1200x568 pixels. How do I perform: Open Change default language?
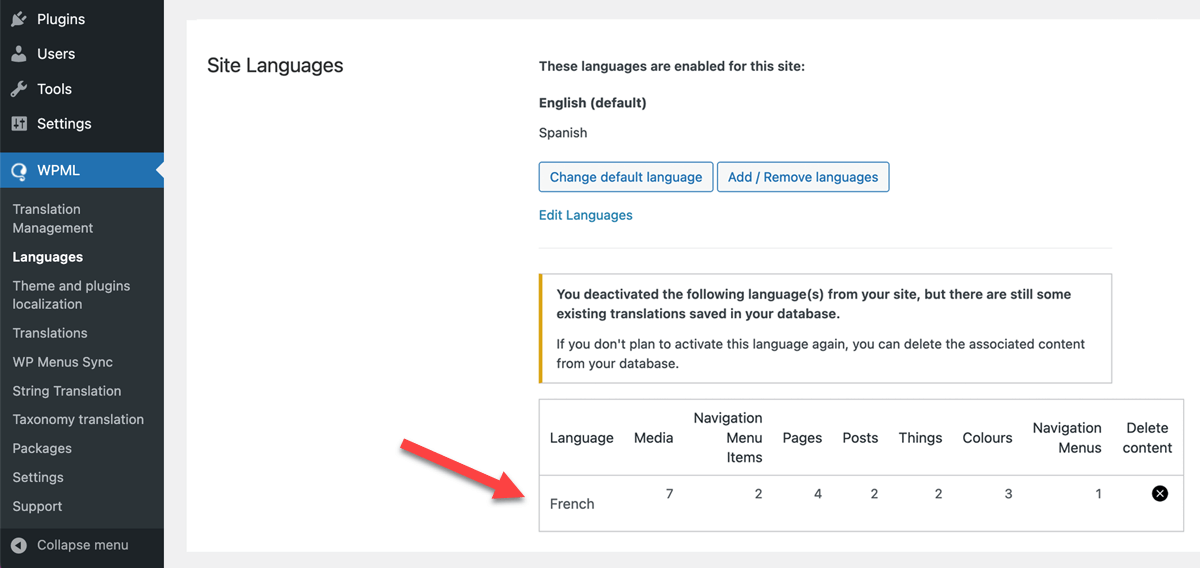tap(626, 177)
